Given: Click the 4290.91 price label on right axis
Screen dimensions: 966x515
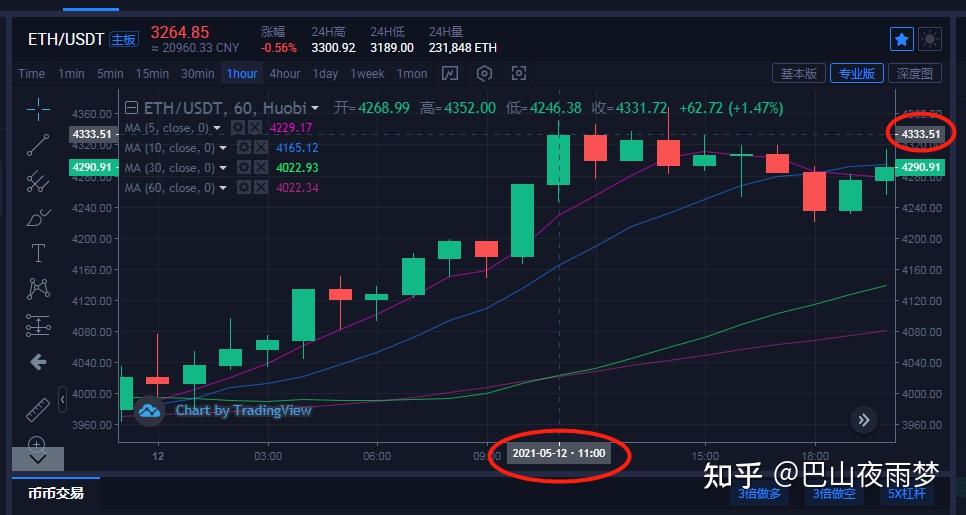Looking at the screenshot, I should 920,167.
